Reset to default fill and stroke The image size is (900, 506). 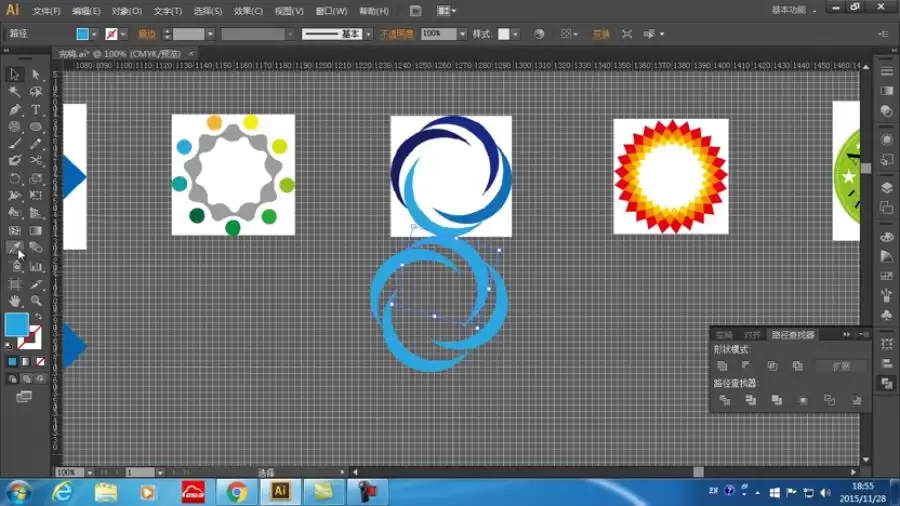(x=8, y=345)
